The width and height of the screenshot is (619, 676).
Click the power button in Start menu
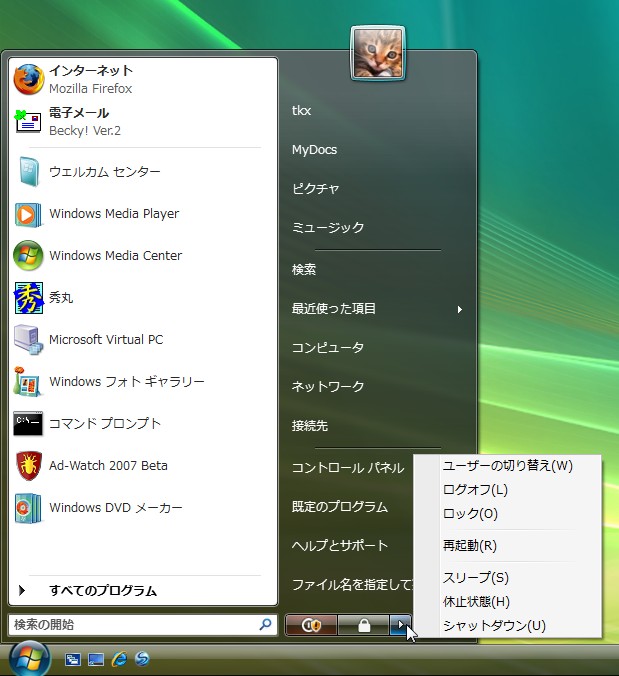pyautogui.click(x=311, y=625)
